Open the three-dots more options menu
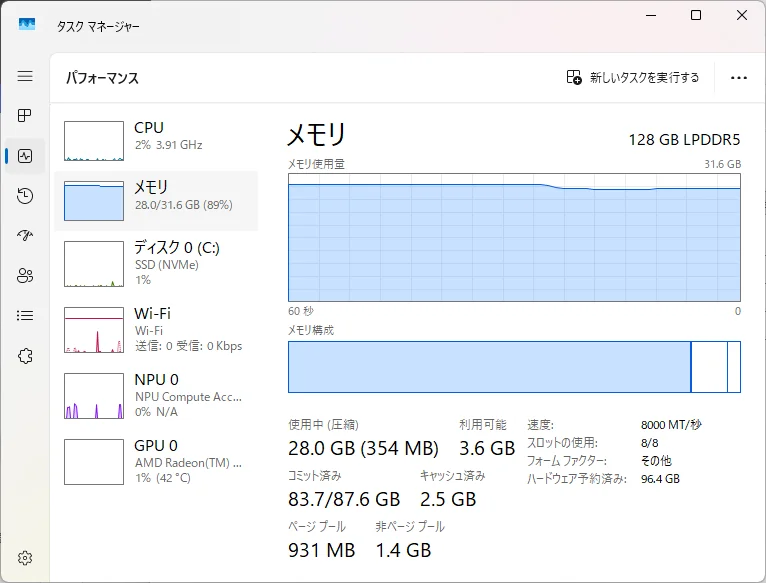 click(739, 78)
